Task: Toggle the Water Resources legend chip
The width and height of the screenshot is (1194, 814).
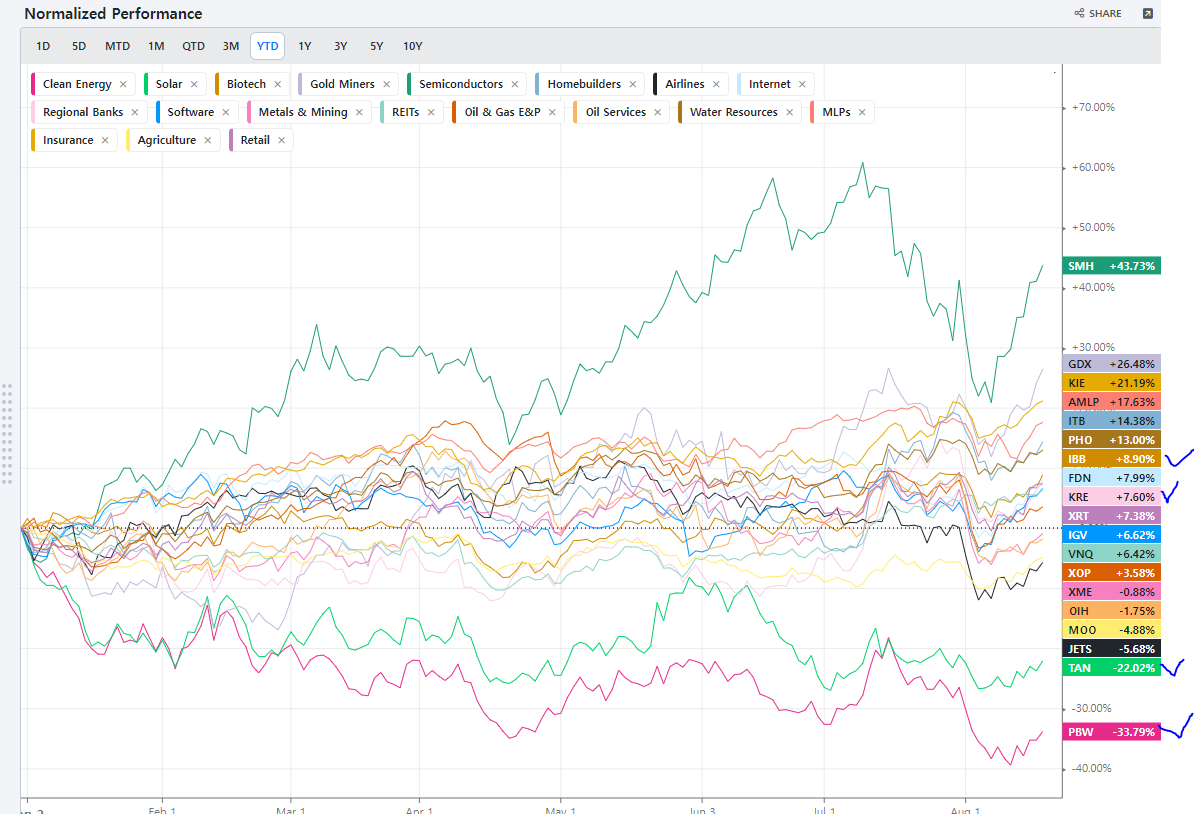Action: [x=733, y=113]
